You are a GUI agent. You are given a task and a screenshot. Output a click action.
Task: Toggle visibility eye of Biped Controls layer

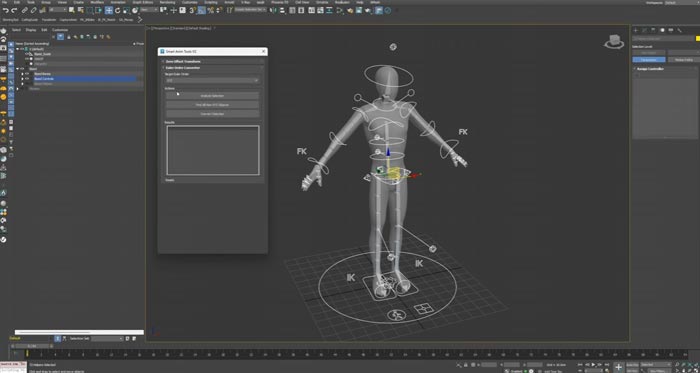pos(27,79)
